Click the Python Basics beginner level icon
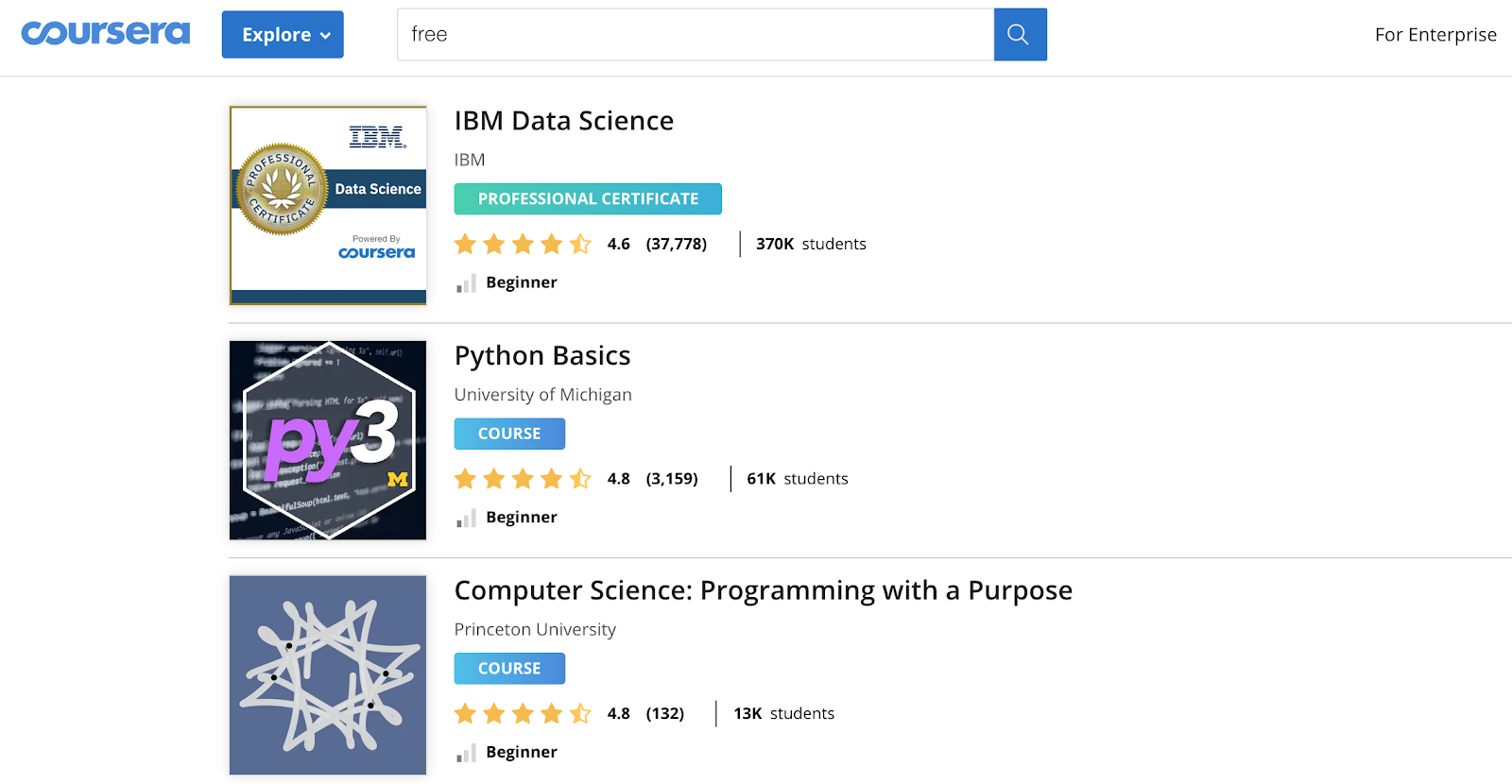The width and height of the screenshot is (1512, 784). 466,519
